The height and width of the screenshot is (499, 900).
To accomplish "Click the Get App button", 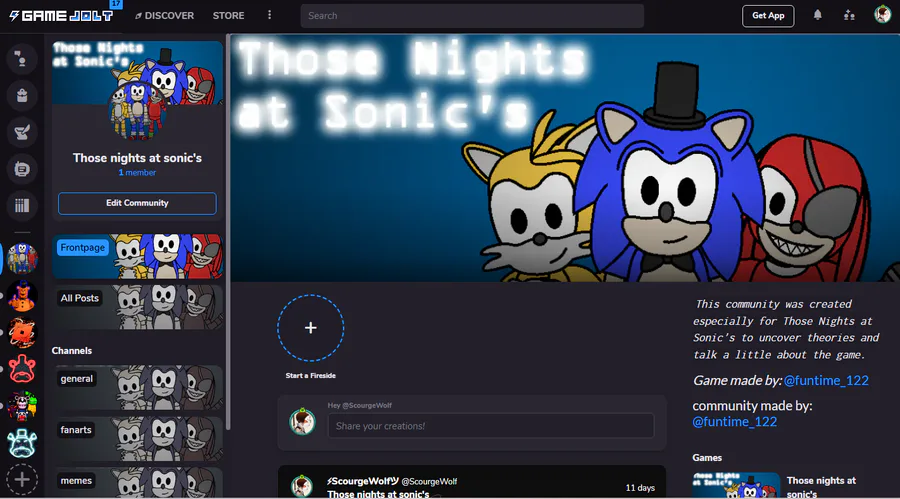I will [768, 16].
